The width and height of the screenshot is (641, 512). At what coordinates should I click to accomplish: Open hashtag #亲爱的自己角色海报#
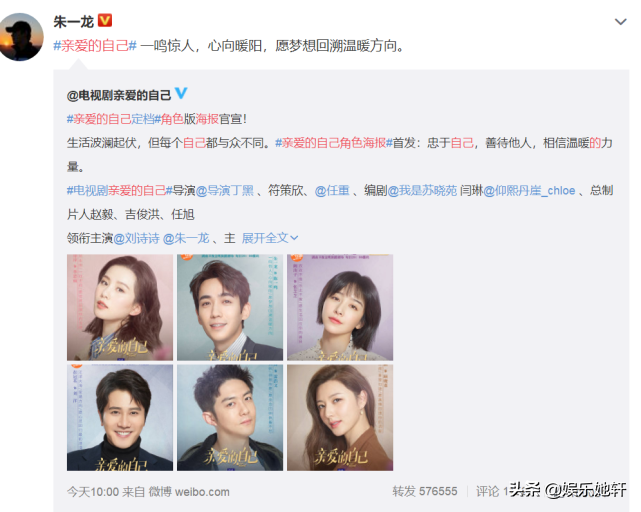point(334,143)
